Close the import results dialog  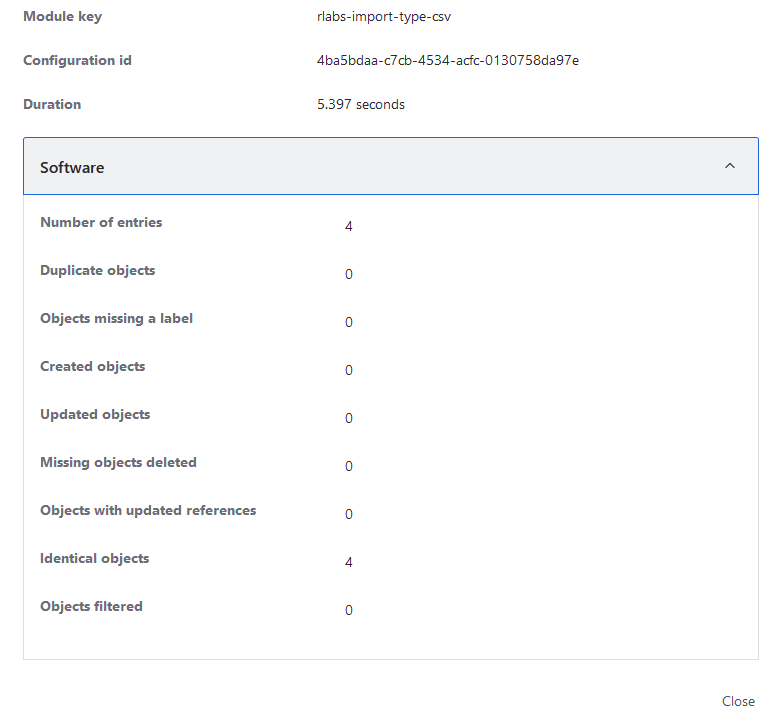738,701
